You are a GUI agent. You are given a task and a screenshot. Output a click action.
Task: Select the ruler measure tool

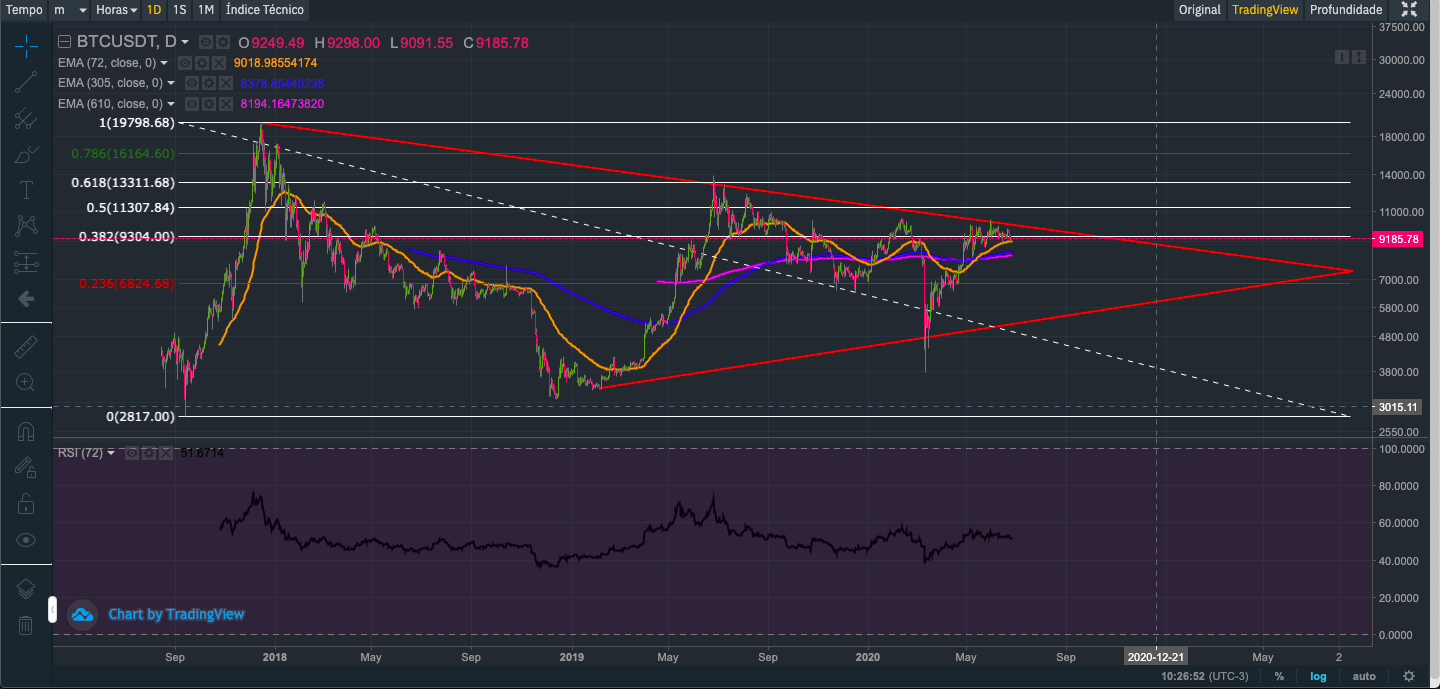pyautogui.click(x=26, y=346)
